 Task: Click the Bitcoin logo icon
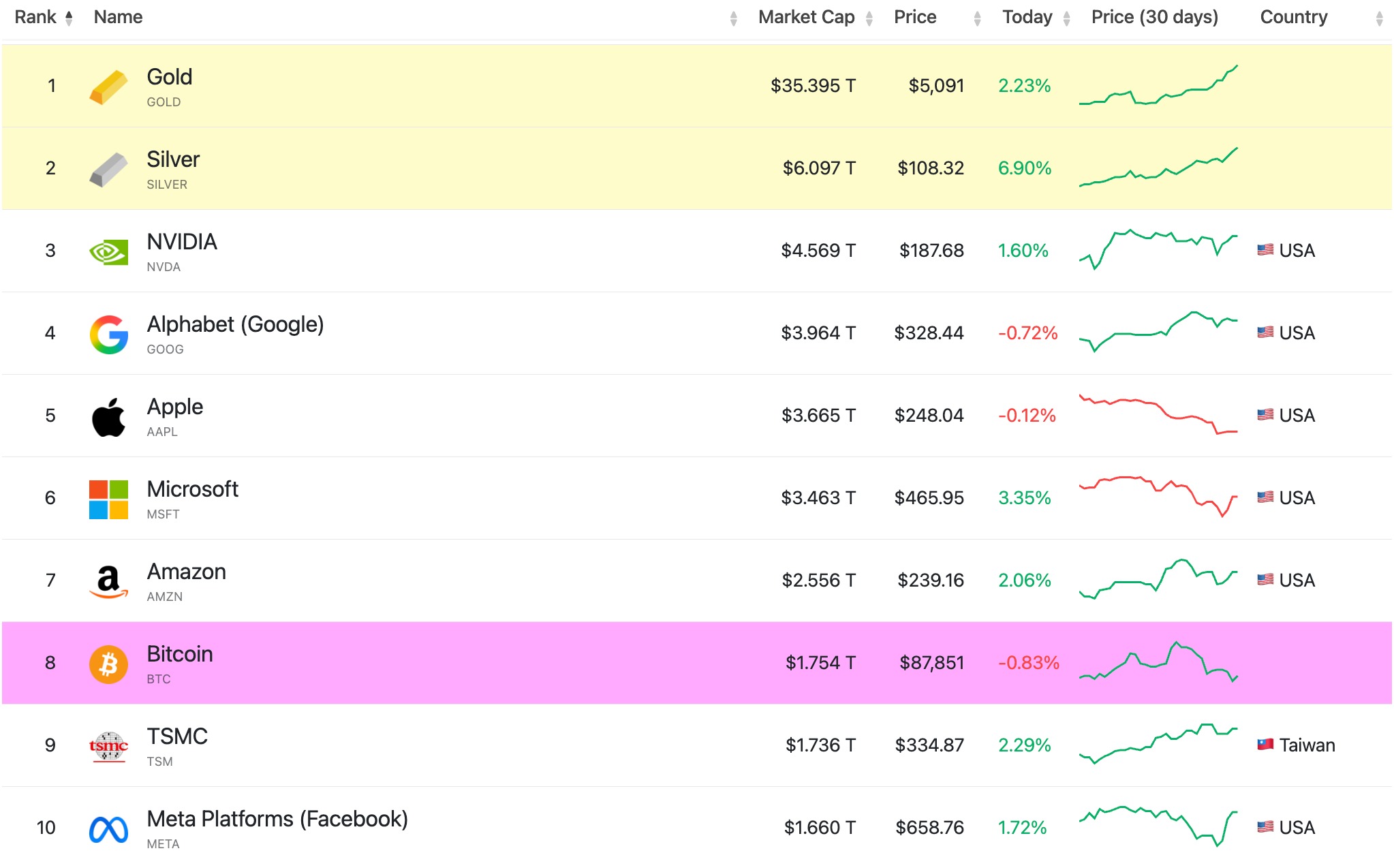108,664
